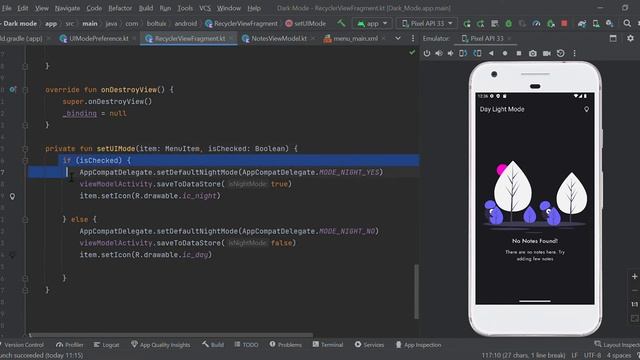The width and height of the screenshot is (640, 360).
Task: Open the VCS menu
Action: pos(205,8)
